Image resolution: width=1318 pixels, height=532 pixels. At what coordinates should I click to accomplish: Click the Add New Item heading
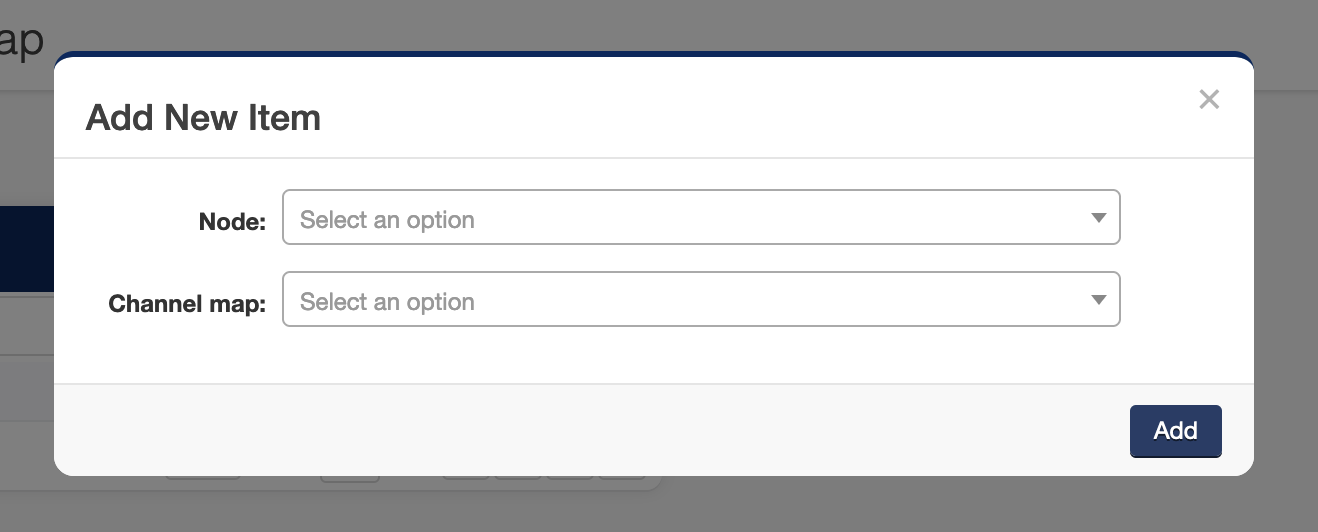coord(203,118)
